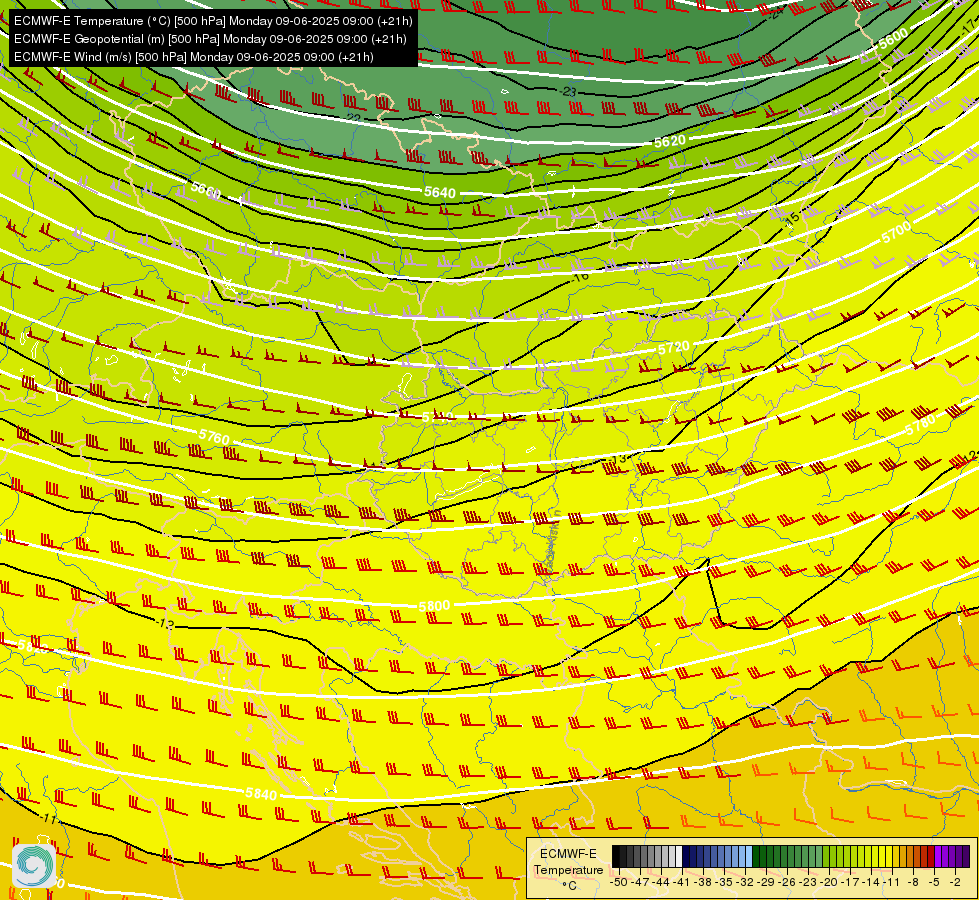The image size is (979, 900).
Task: Click the 5700 geopotential contour label
Action: 897,232
